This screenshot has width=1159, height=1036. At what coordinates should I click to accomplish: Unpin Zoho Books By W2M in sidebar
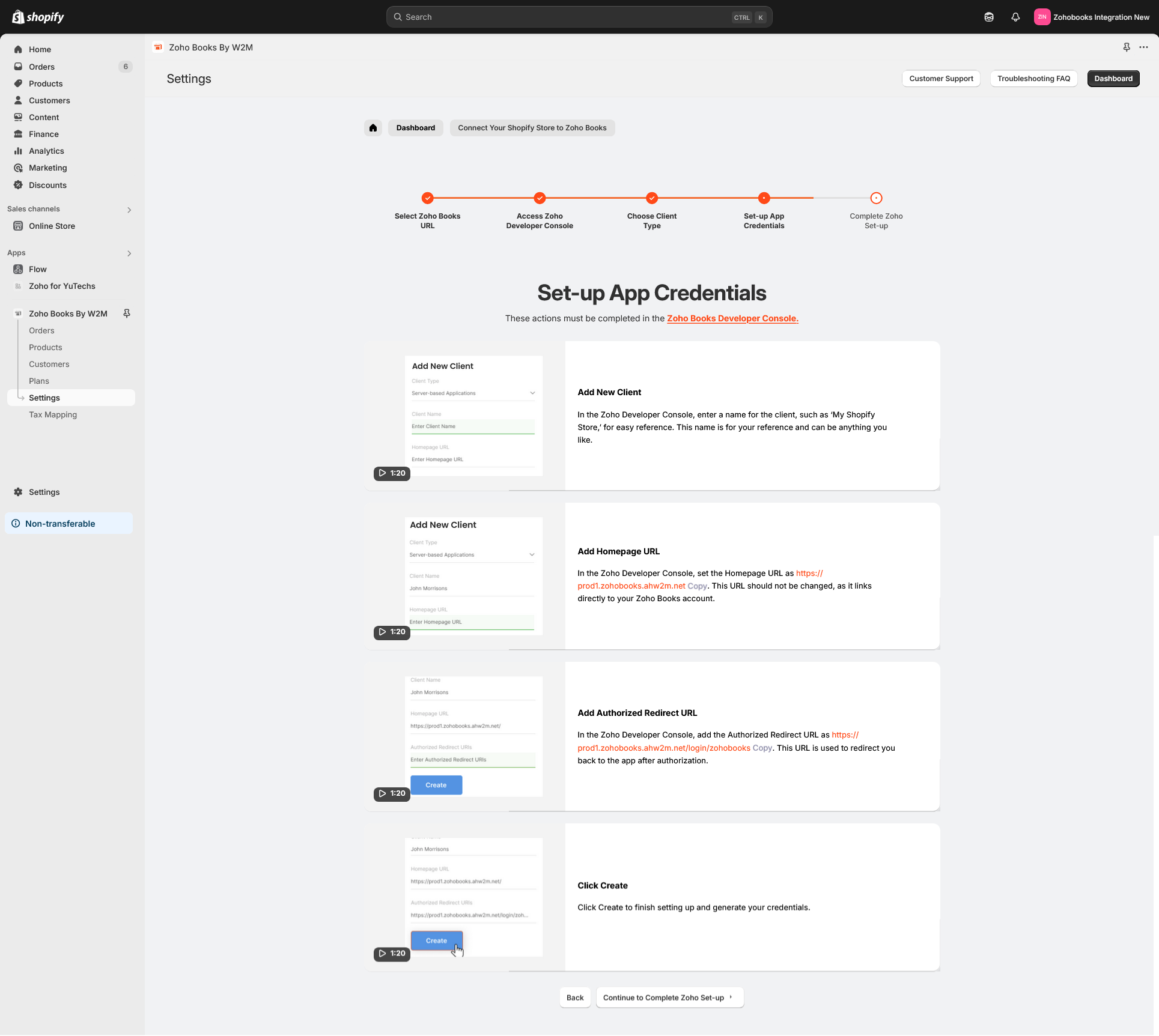pos(127,314)
